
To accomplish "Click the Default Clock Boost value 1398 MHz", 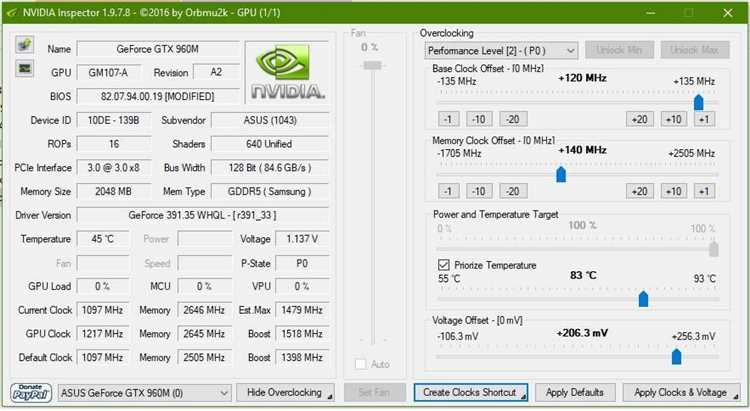I will [x=302, y=357].
